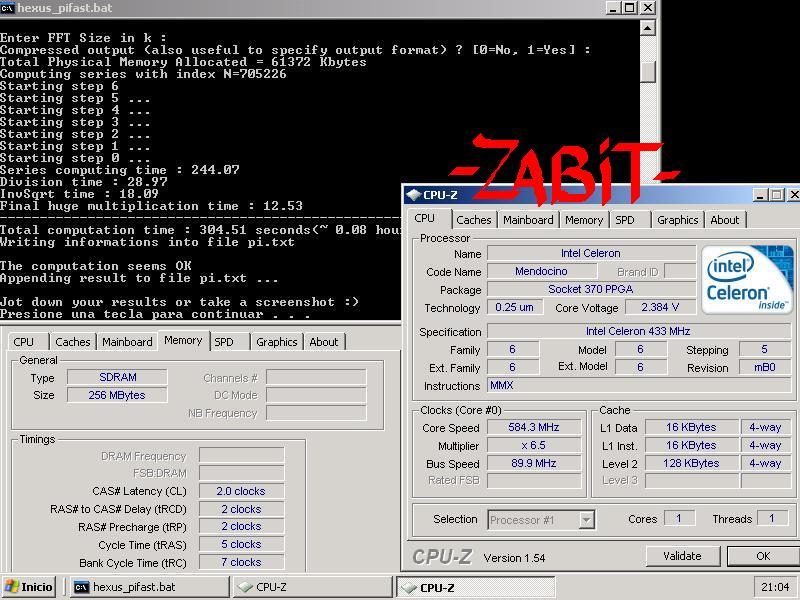This screenshot has width=800, height=600.
Task: Click the Core Voltage value 2.384 V
Action: 660,307
